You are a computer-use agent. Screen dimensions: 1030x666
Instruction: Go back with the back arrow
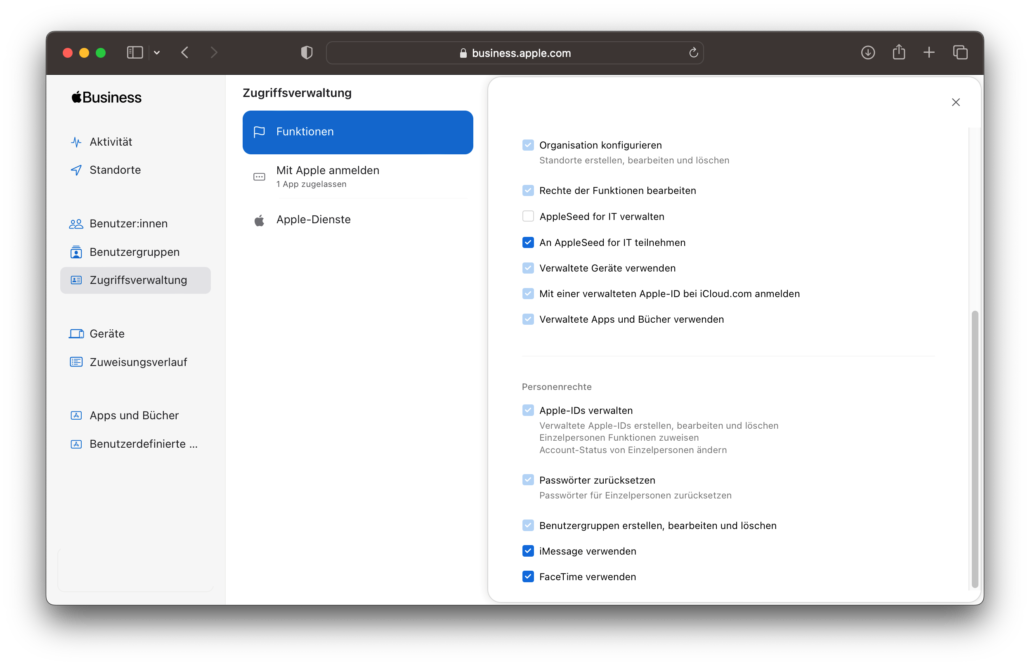(x=185, y=53)
